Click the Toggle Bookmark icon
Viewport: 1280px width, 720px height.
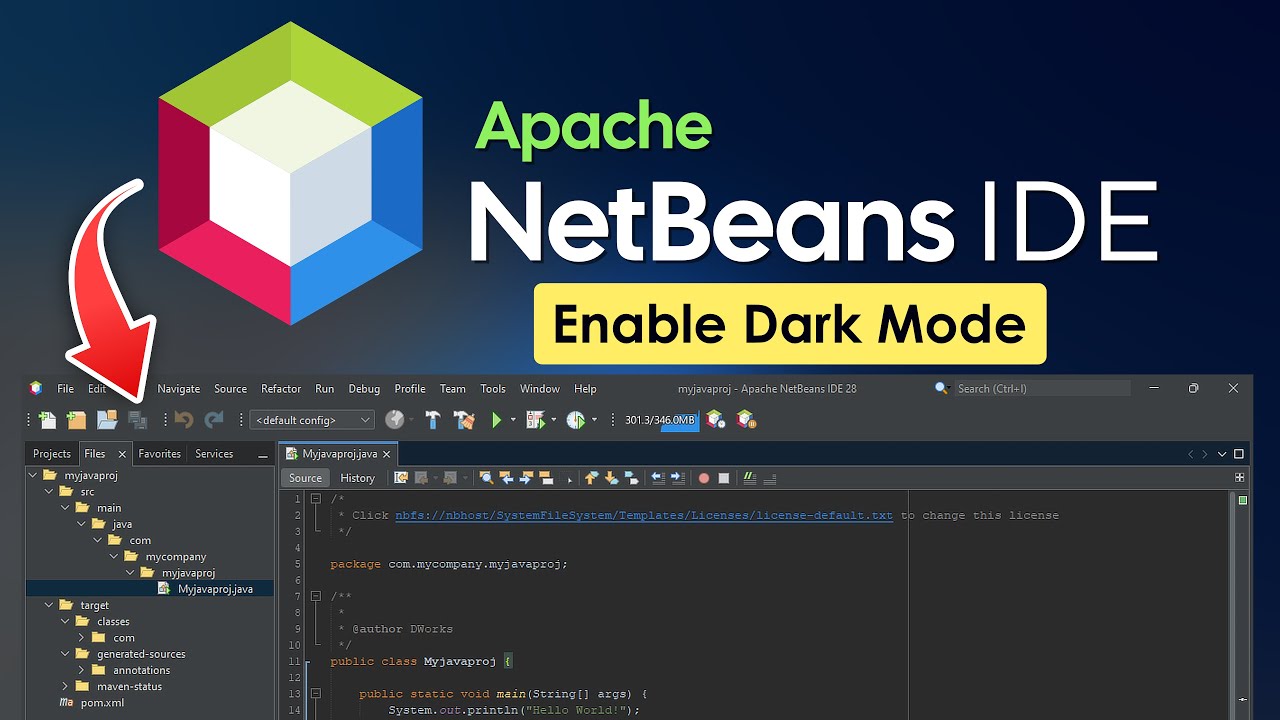pos(631,478)
